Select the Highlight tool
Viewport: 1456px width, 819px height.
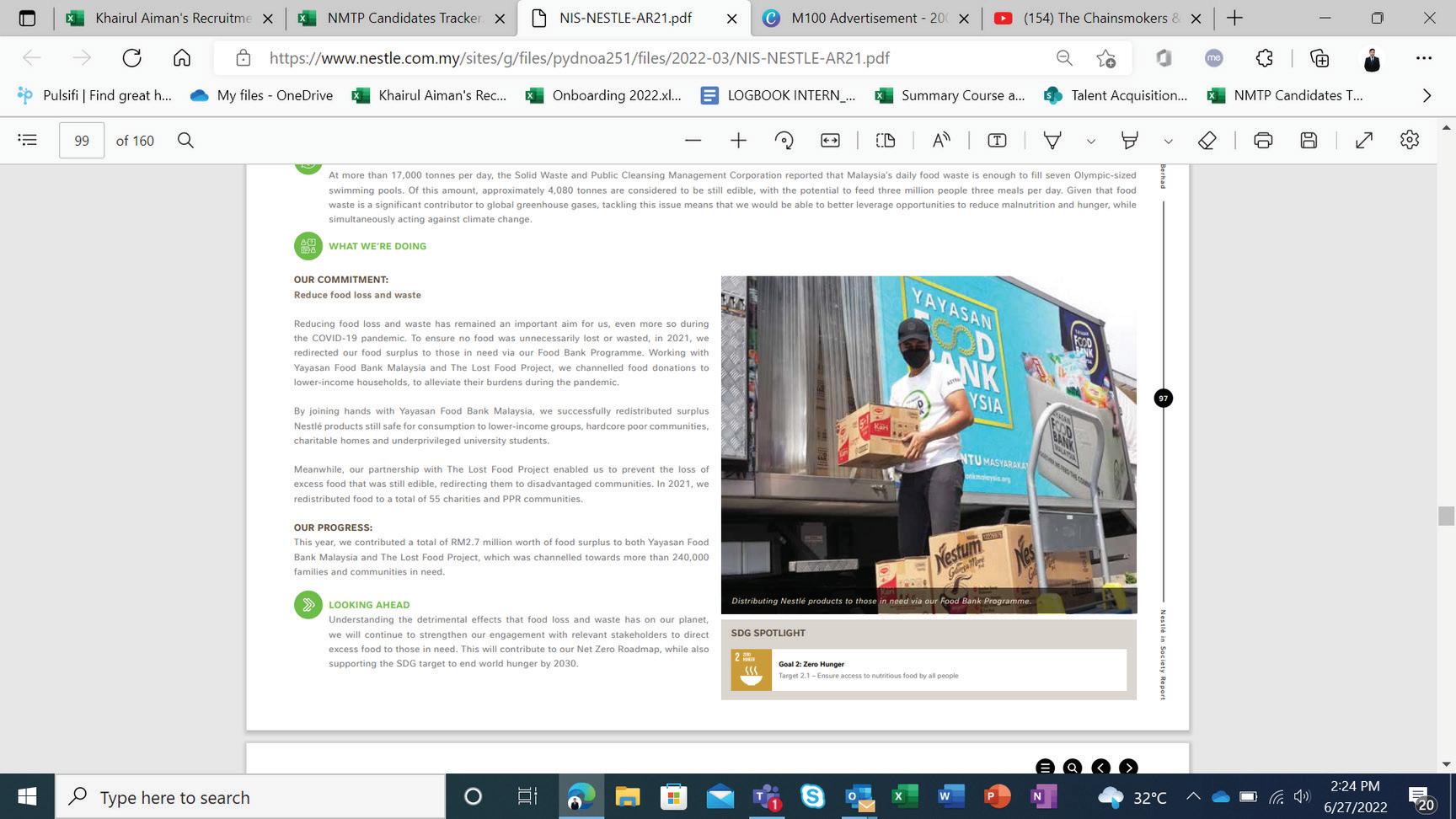pyautogui.click(x=1129, y=140)
